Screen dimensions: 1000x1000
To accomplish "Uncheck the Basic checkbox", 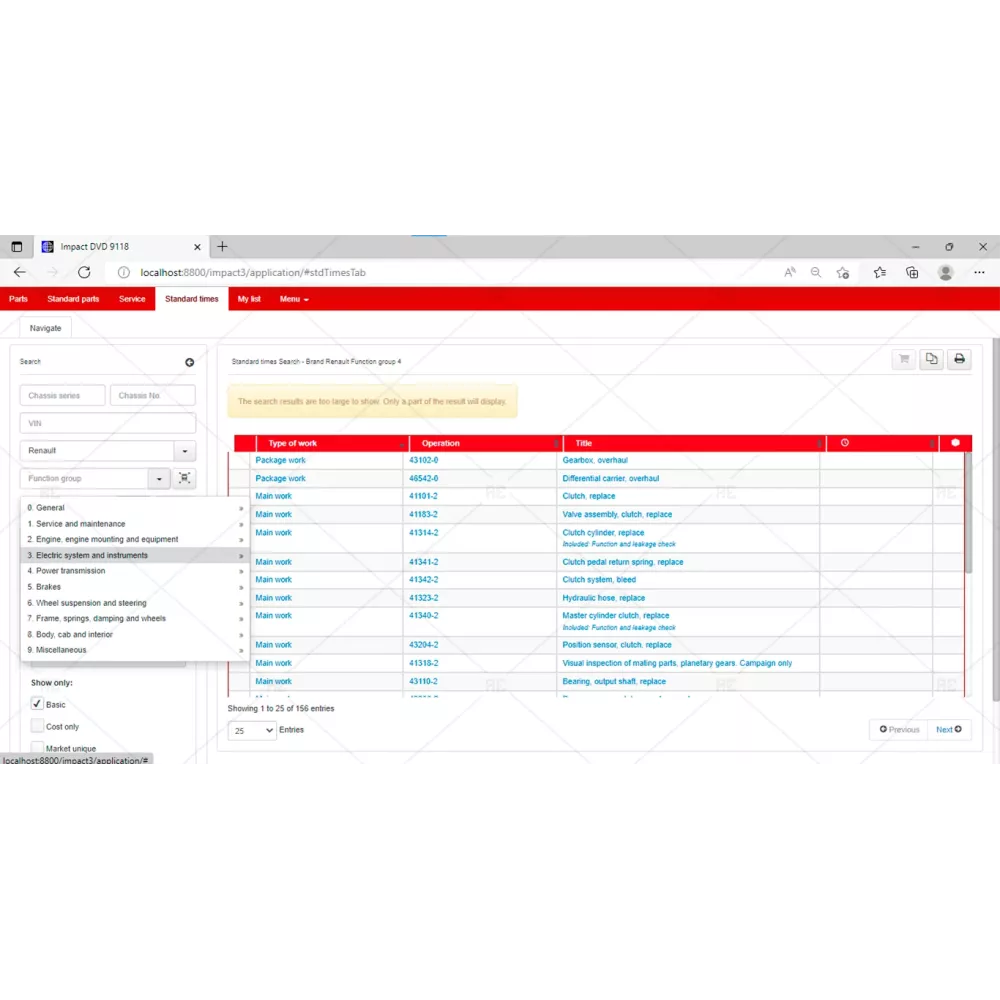I will click(37, 704).
